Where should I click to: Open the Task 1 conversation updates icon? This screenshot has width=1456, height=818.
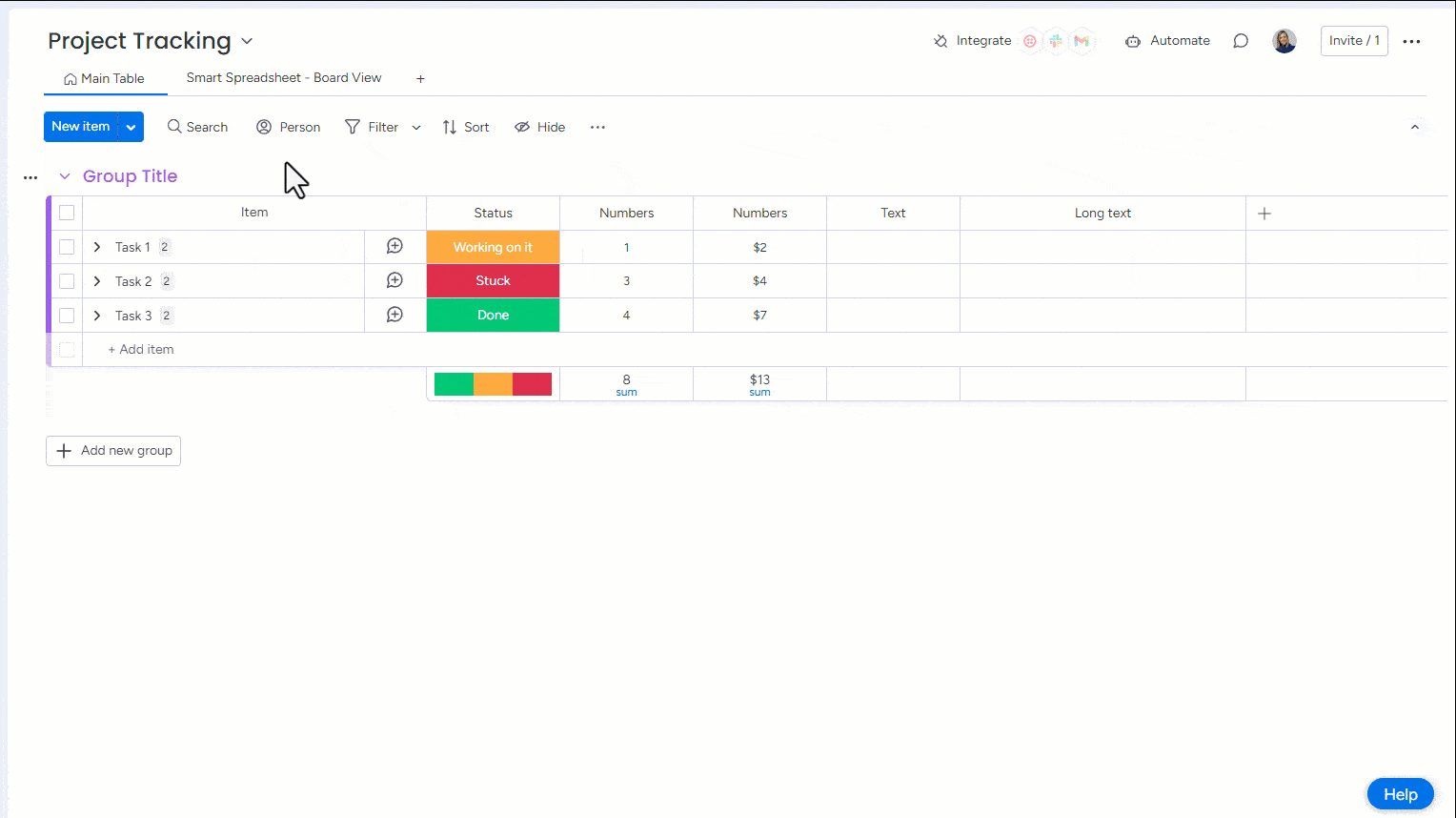[x=394, y=247]
